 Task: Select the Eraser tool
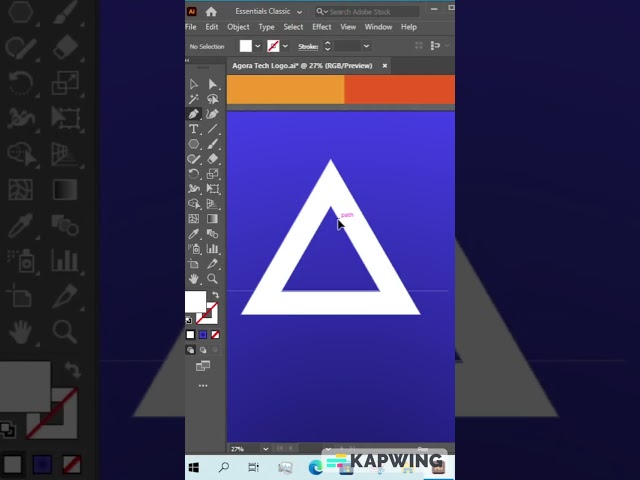click(212, 159)
